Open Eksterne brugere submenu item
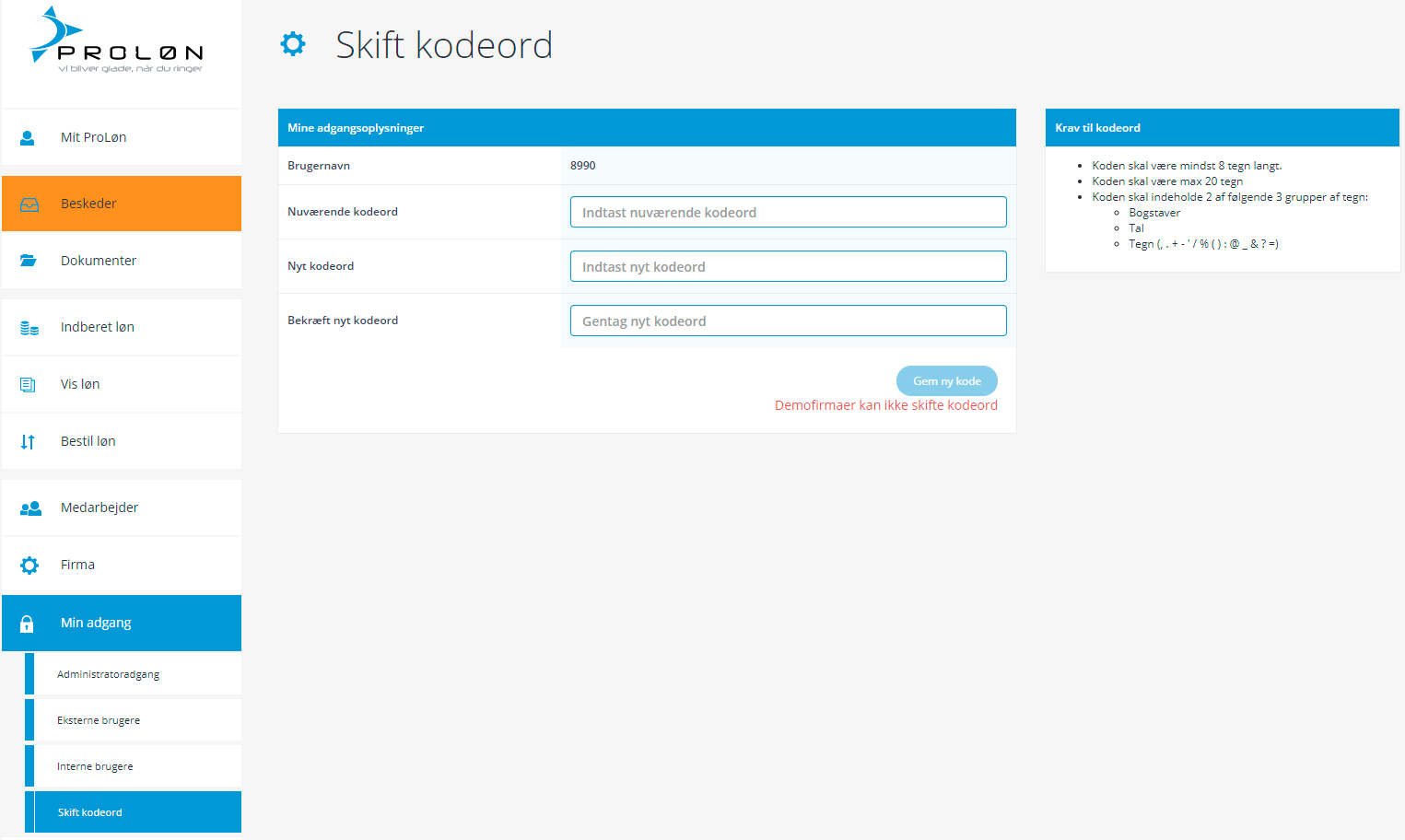Viewport: 1405px width, 840px height. (x=99, y=720)
